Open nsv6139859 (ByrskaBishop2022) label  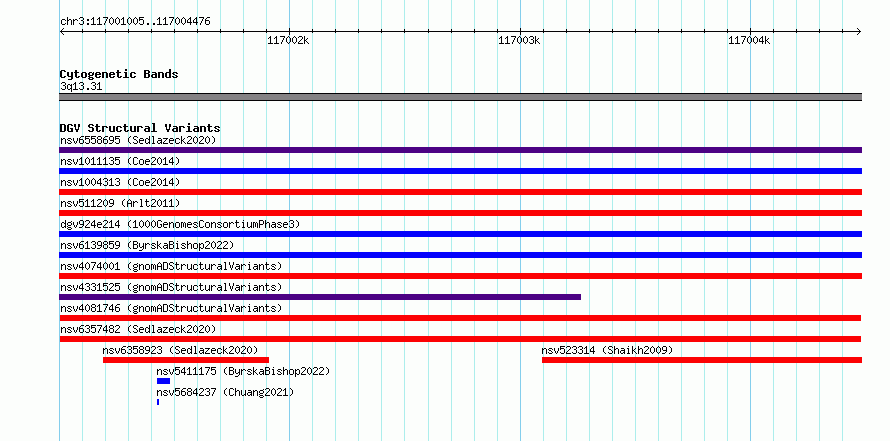(x=147, y=245)
